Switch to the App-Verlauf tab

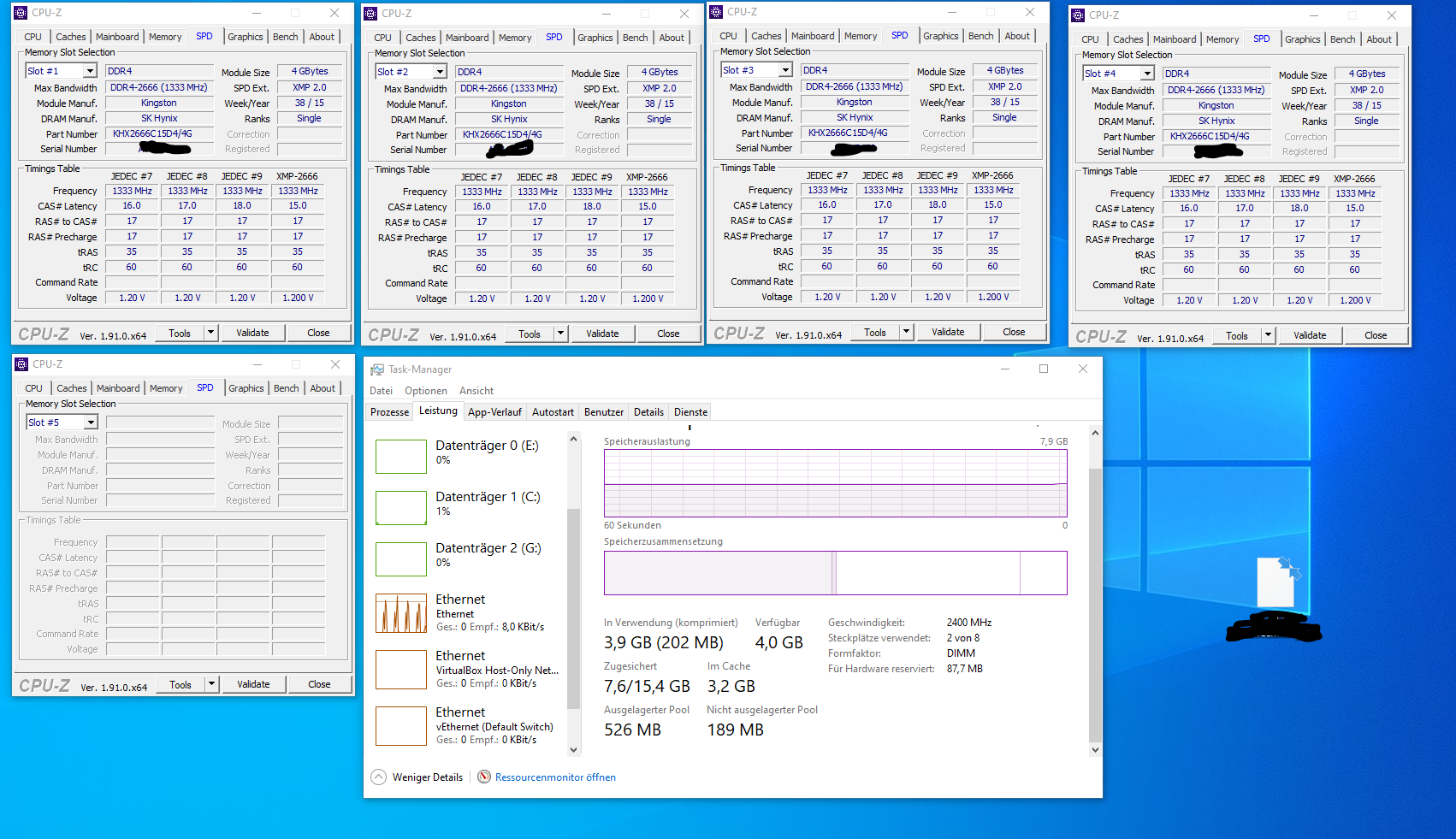coord(494,412)
